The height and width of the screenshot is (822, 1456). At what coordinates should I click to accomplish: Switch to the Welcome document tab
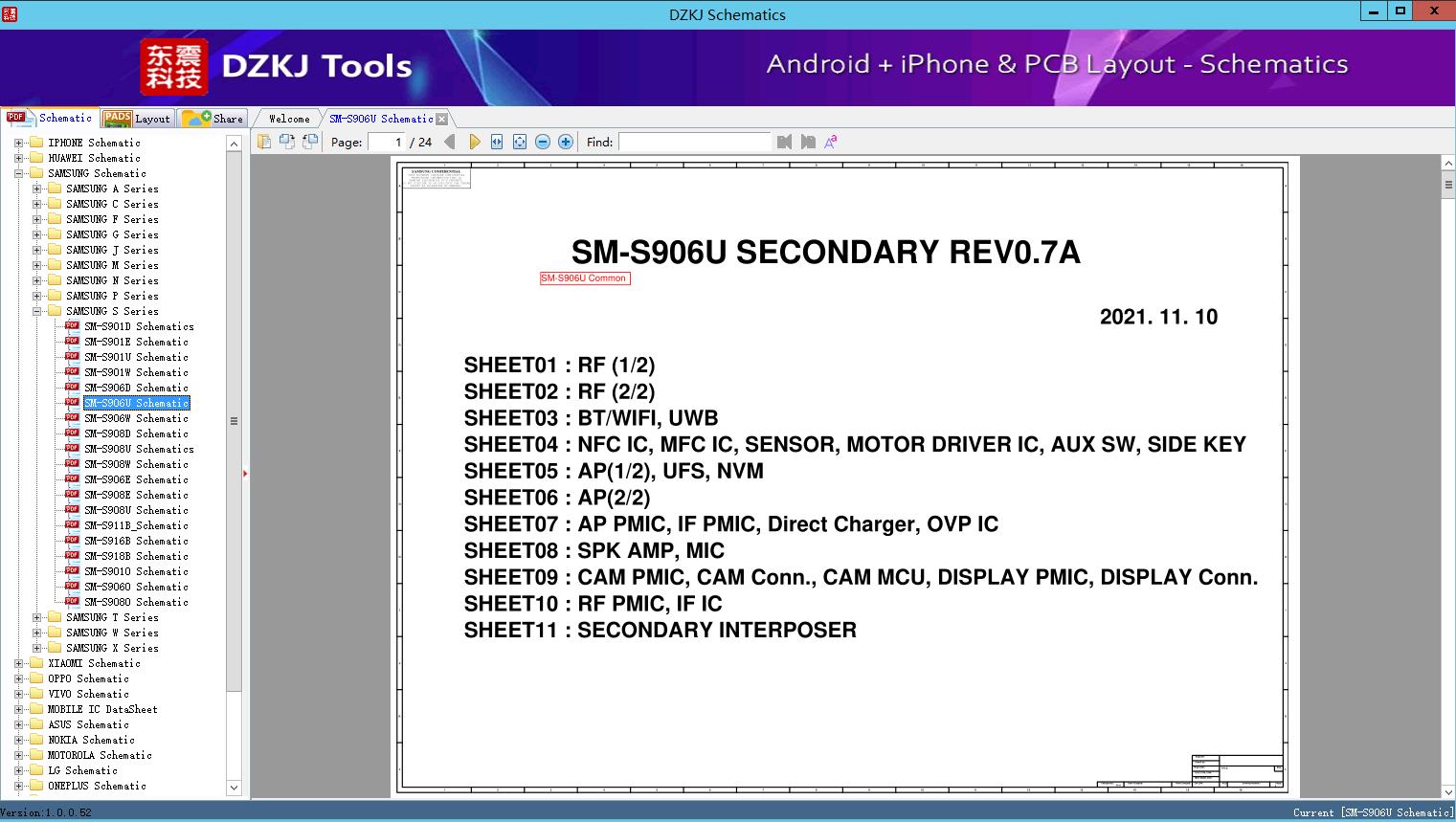[289, 119]
